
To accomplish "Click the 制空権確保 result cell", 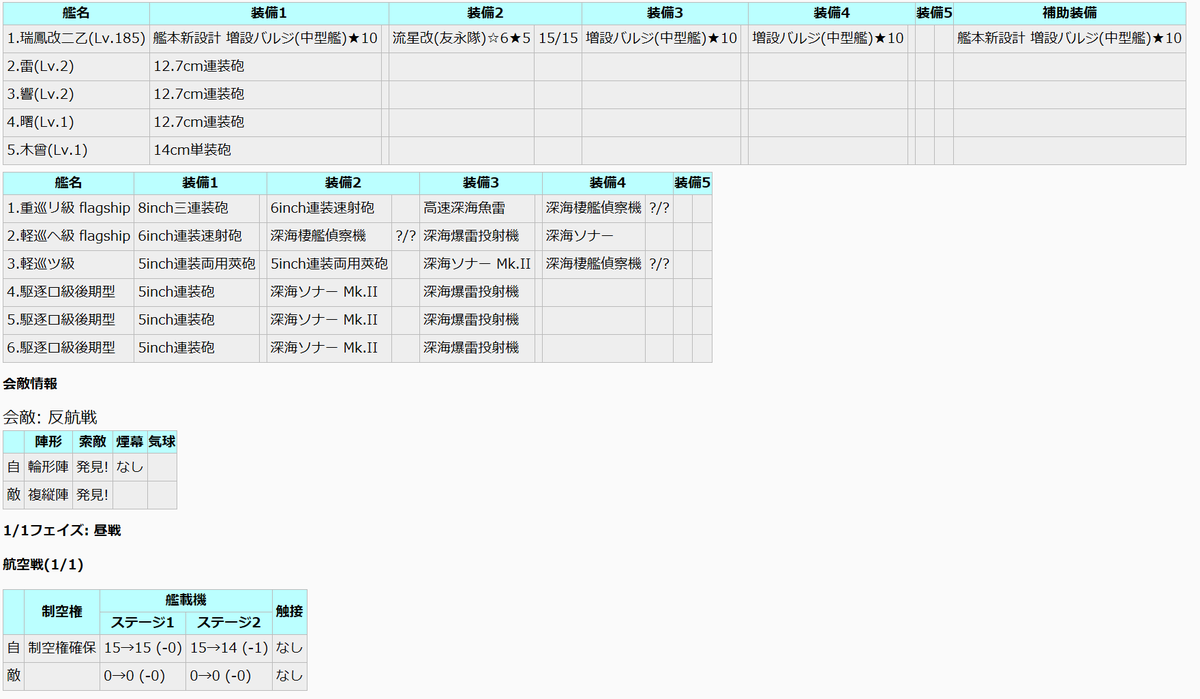I will pyautogui.click(x=62, y=648).
